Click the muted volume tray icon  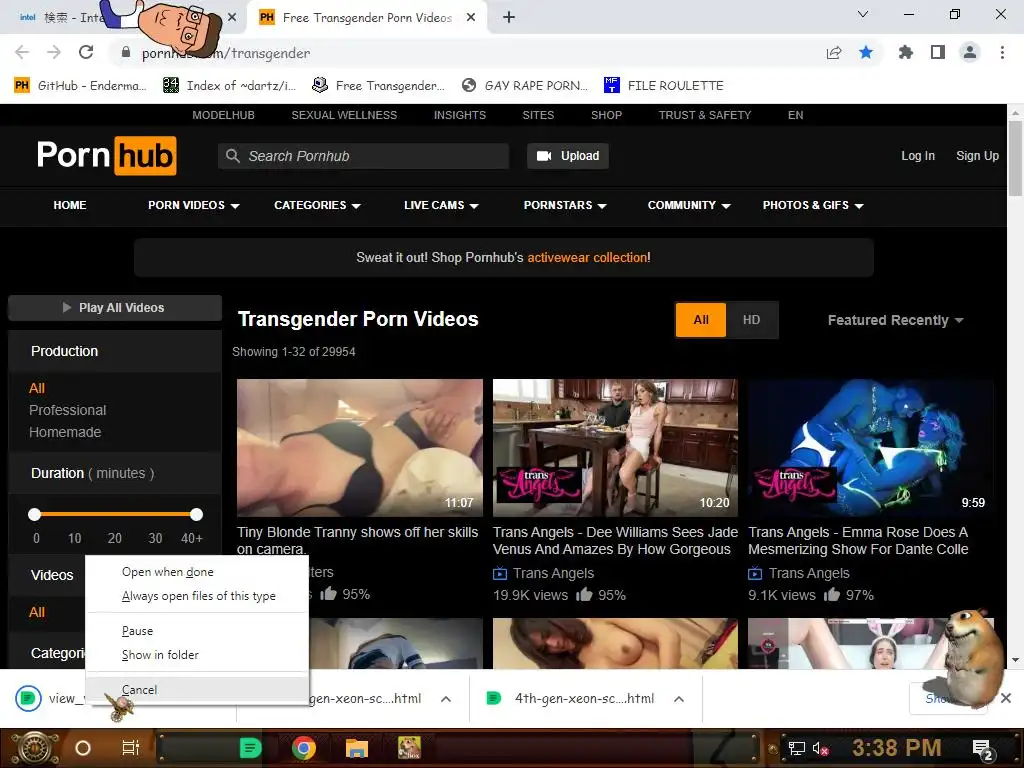tap(820, 748)
